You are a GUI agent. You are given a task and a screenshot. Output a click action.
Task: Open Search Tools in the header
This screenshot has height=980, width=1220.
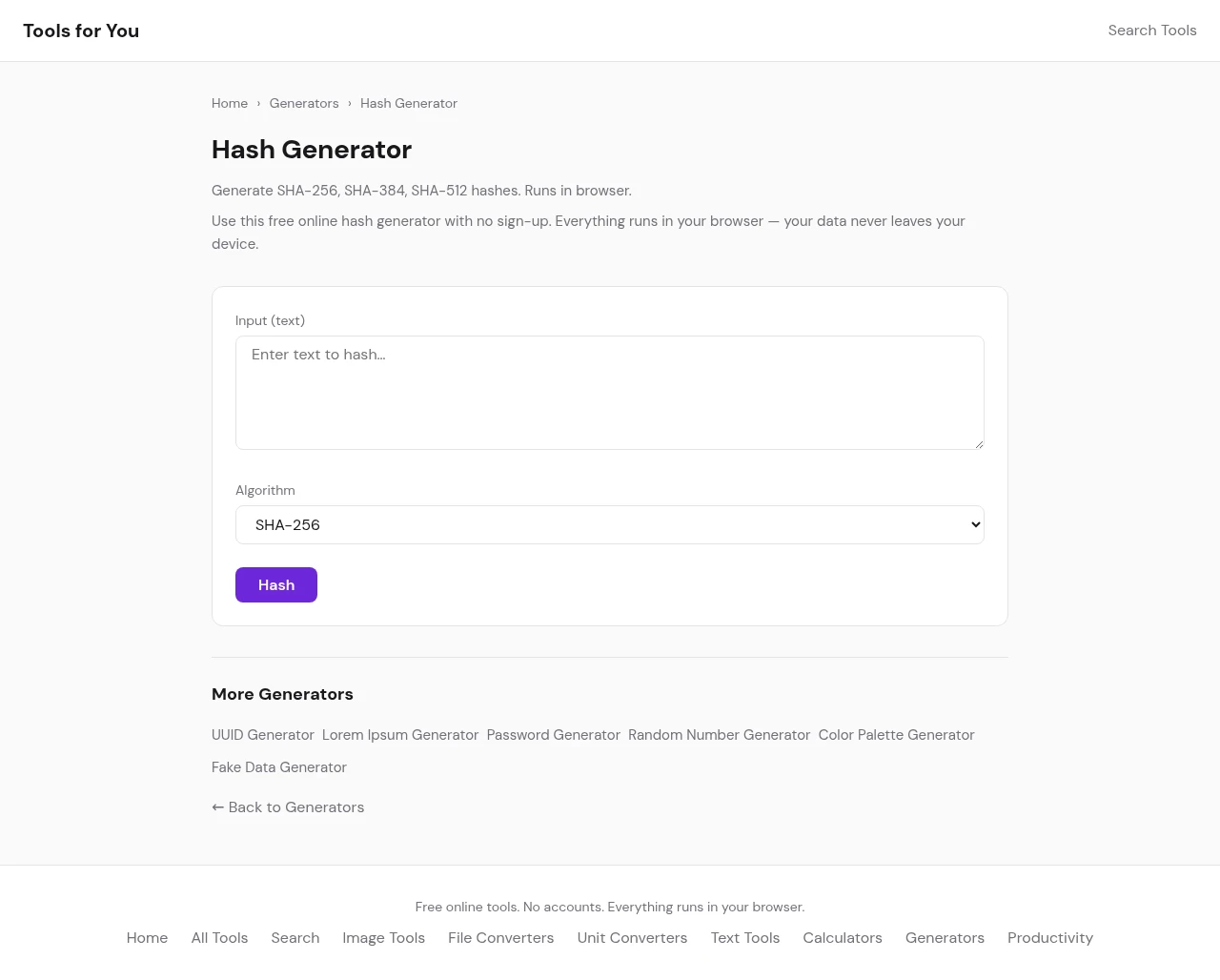[x=1151, y=31]
